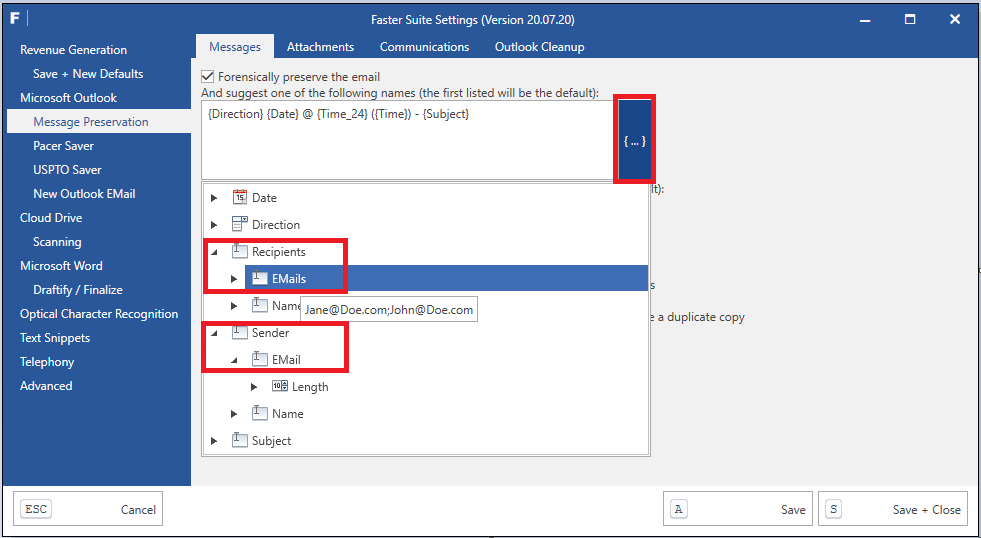981x538 pixels.
Task: Toggle Forensically preserve the email checkbox
Action: point(207,77)
